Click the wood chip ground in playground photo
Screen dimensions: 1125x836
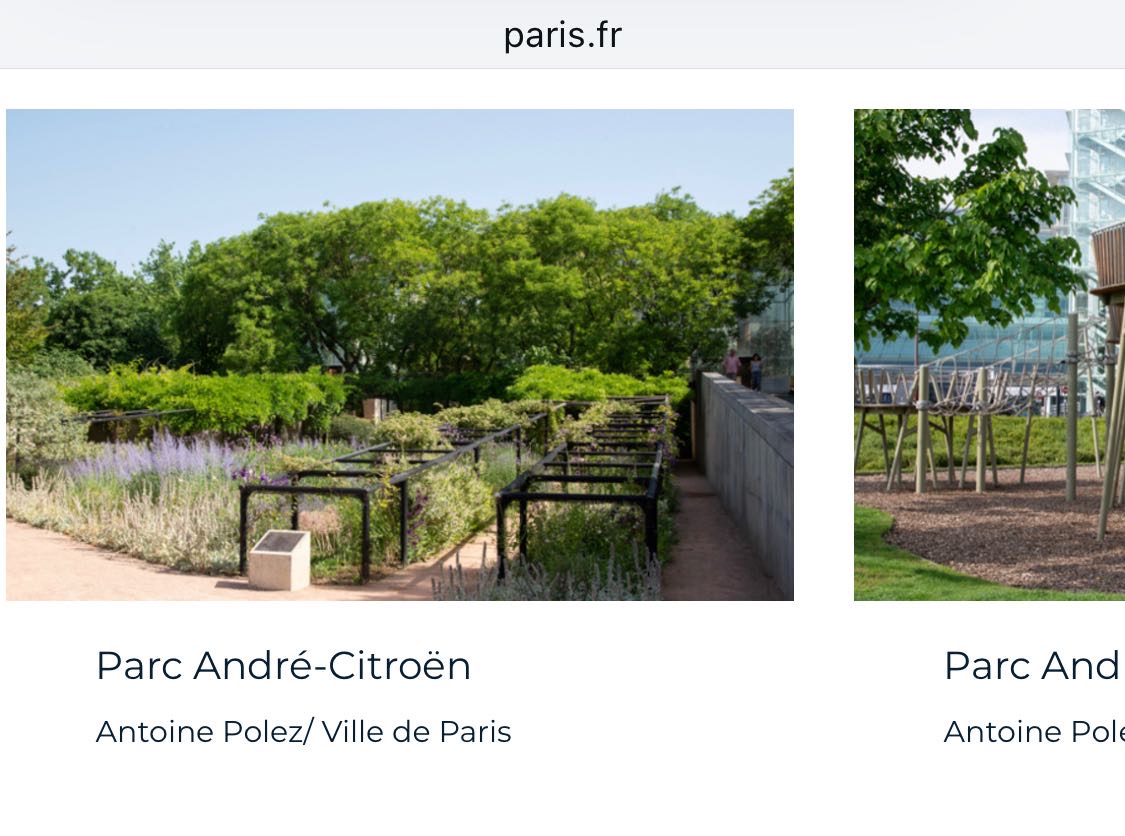click(x=1004, y=531)
